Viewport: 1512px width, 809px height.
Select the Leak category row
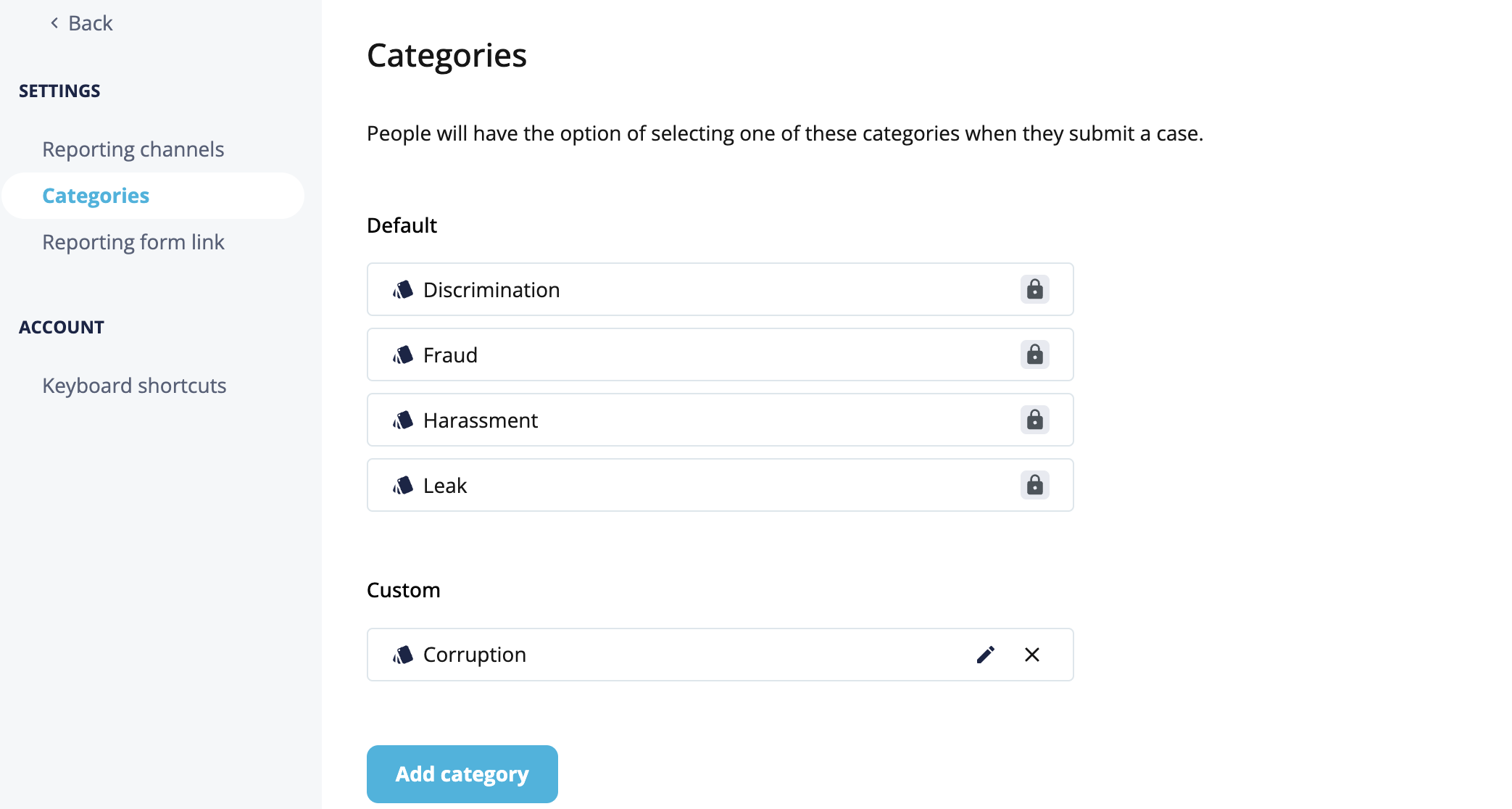point(720,485)
